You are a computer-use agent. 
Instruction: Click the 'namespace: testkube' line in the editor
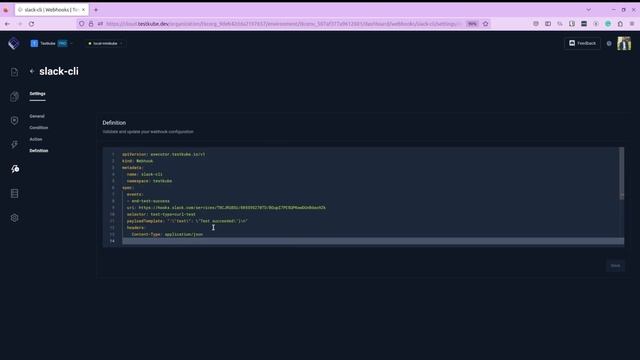[x=149, y=181]
